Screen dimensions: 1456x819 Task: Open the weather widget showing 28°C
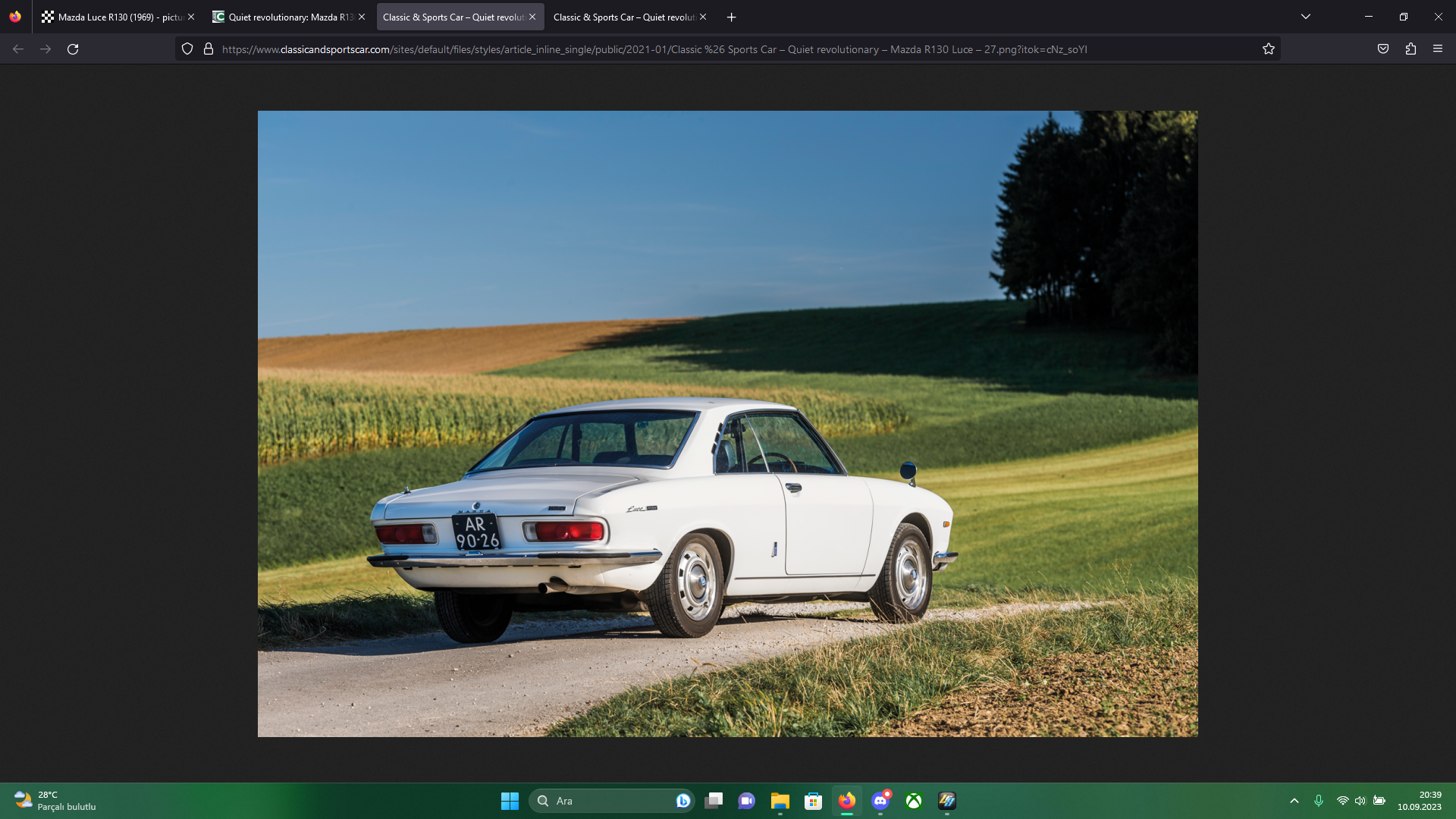tap(55, 801)
